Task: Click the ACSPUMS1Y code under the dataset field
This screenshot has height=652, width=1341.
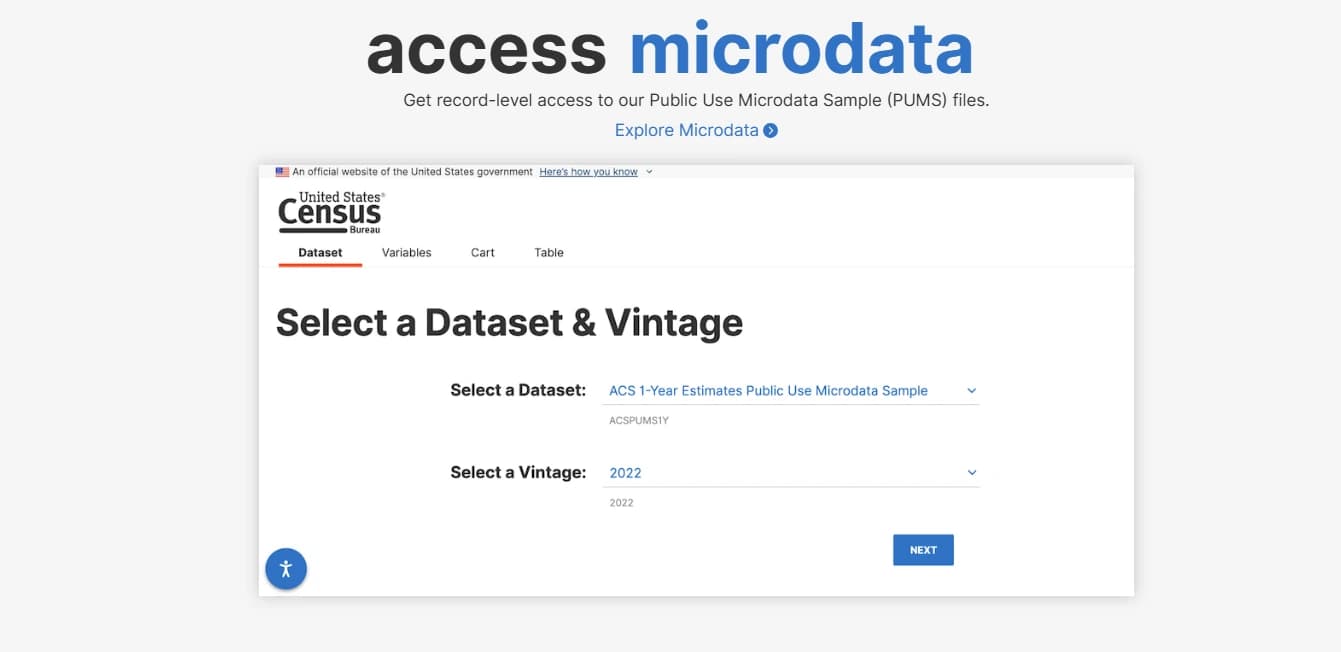Action: pos(639,421)
